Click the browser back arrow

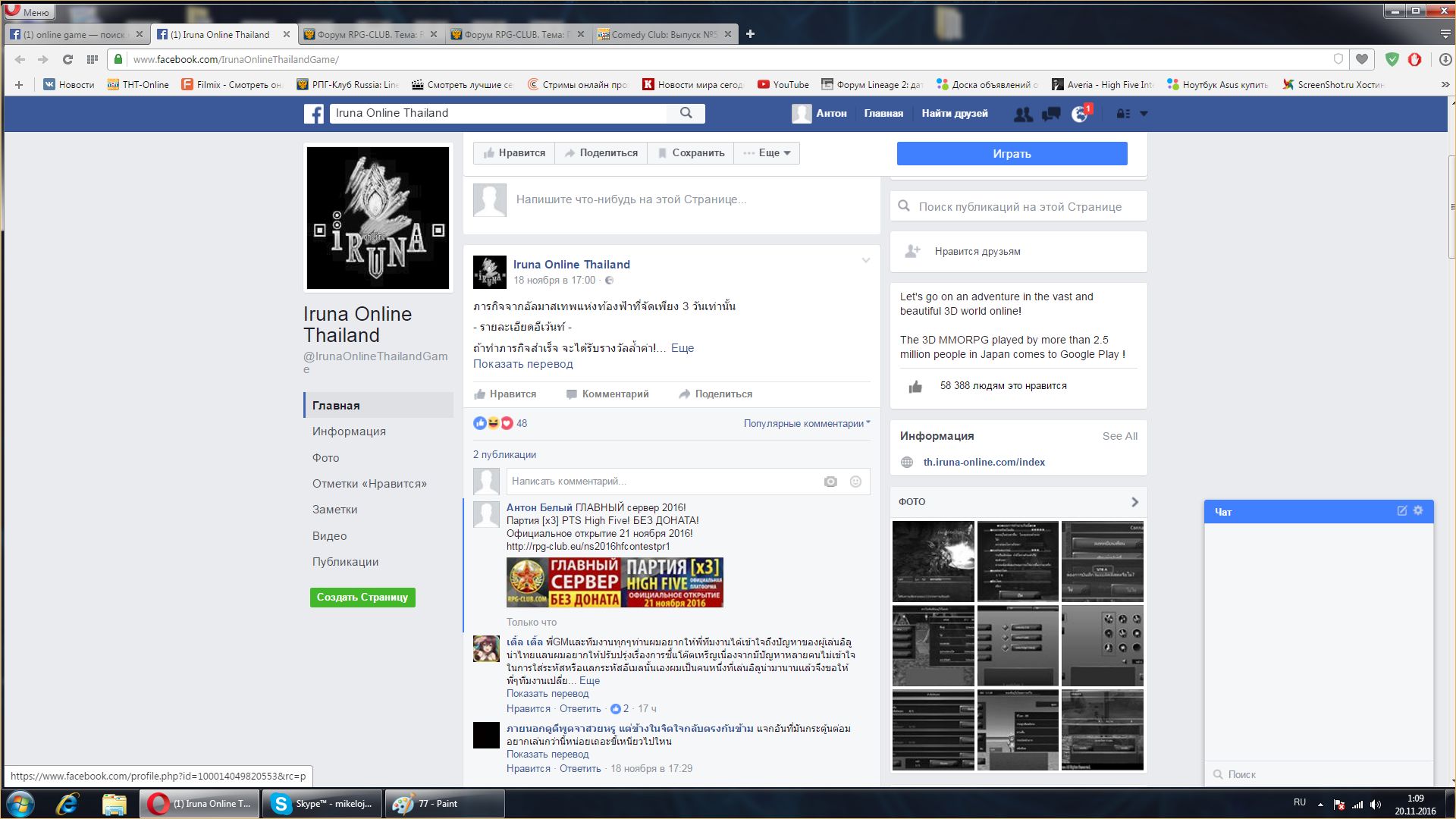20,59
